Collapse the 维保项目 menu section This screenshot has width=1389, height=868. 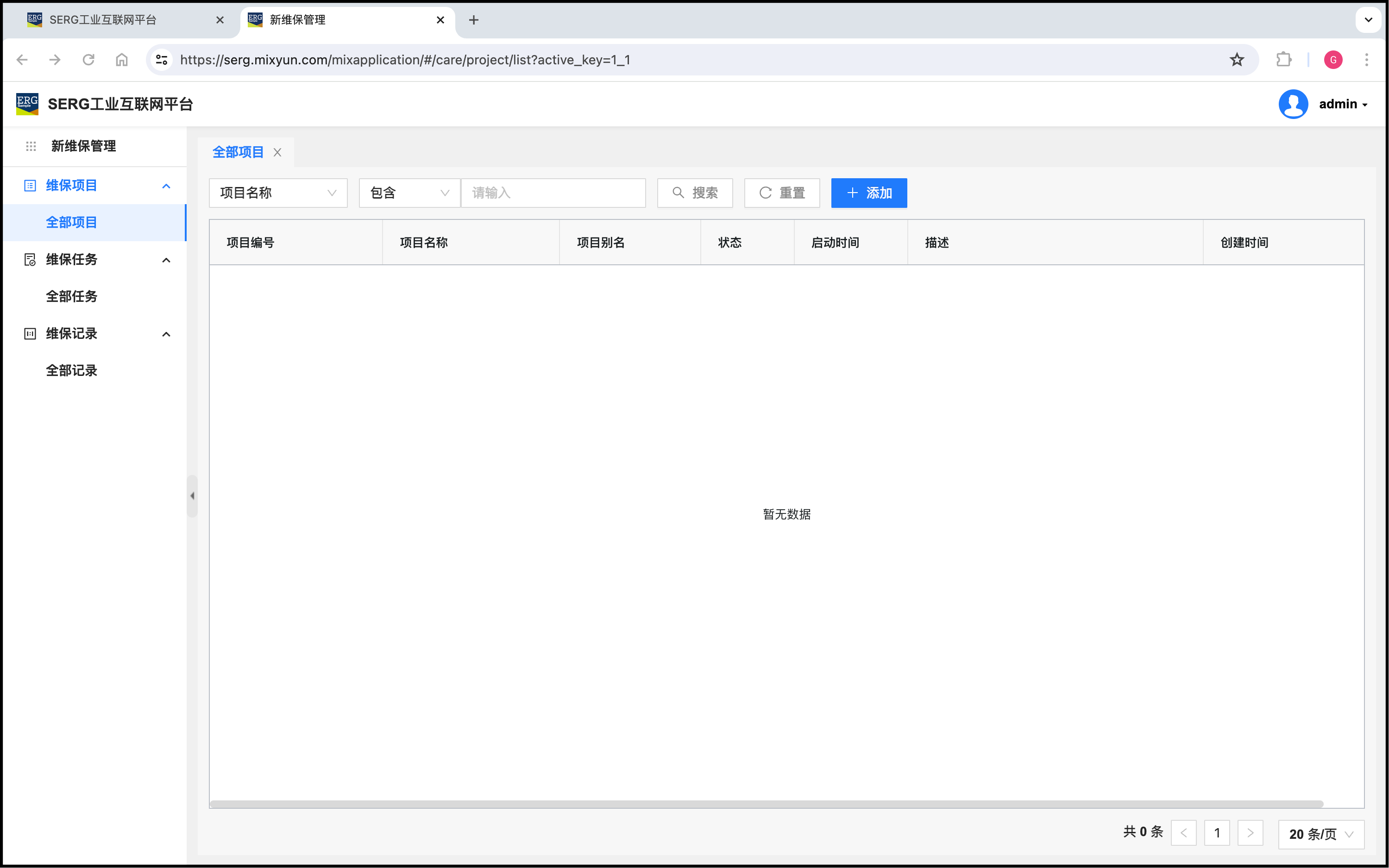coord(167,186)
